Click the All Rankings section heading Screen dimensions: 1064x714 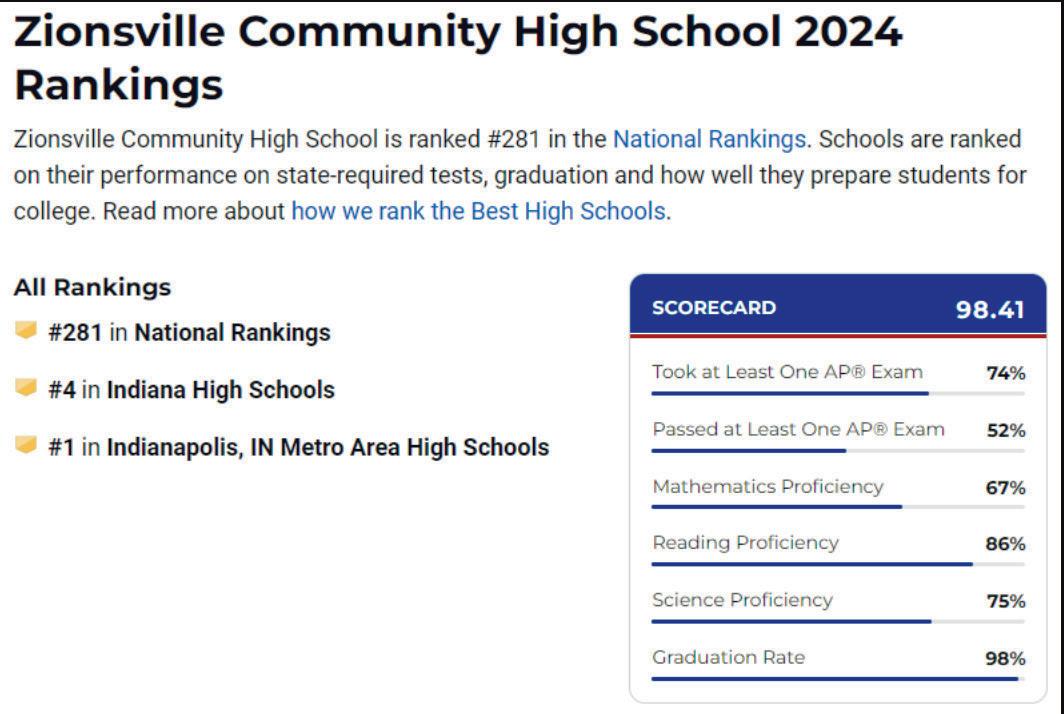92,287
